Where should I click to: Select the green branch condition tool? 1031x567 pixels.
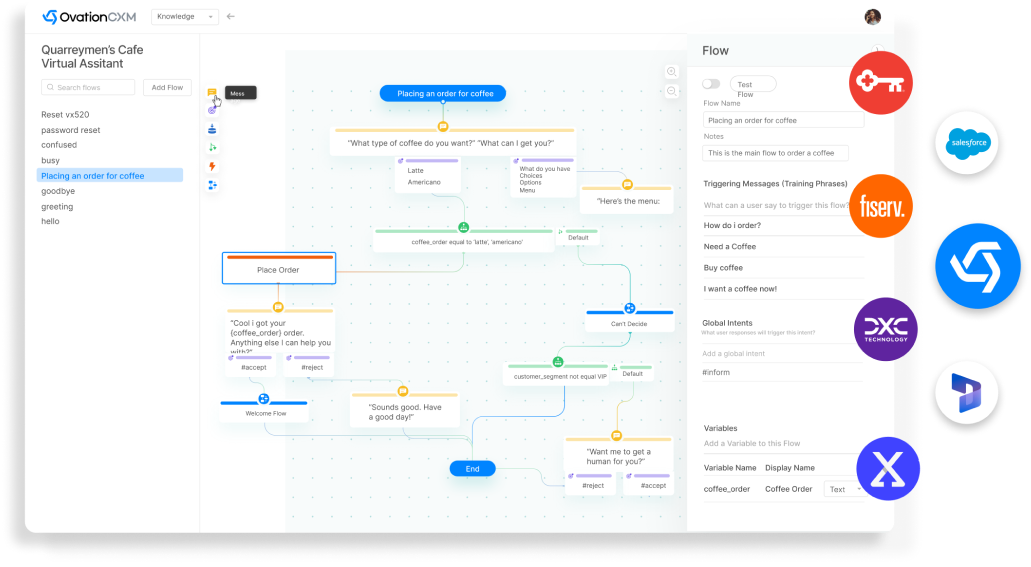pos(212,147)
